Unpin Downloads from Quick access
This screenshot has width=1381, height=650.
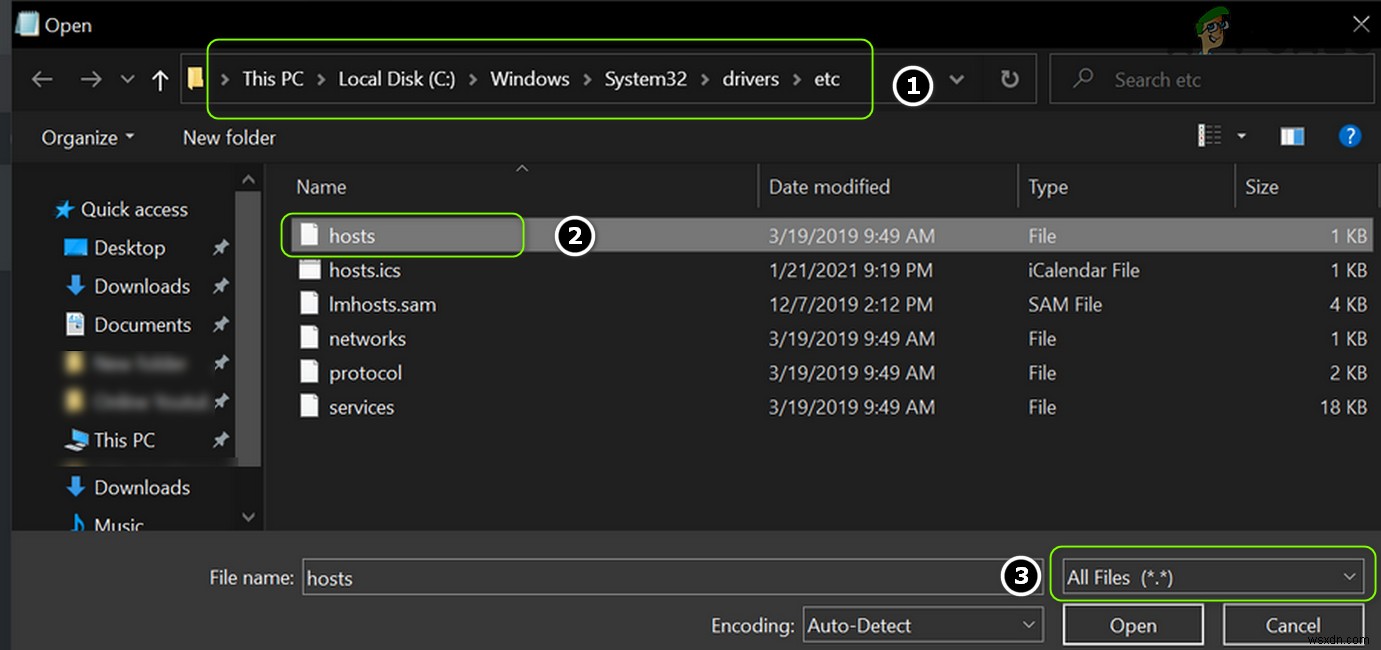[221, 286]
